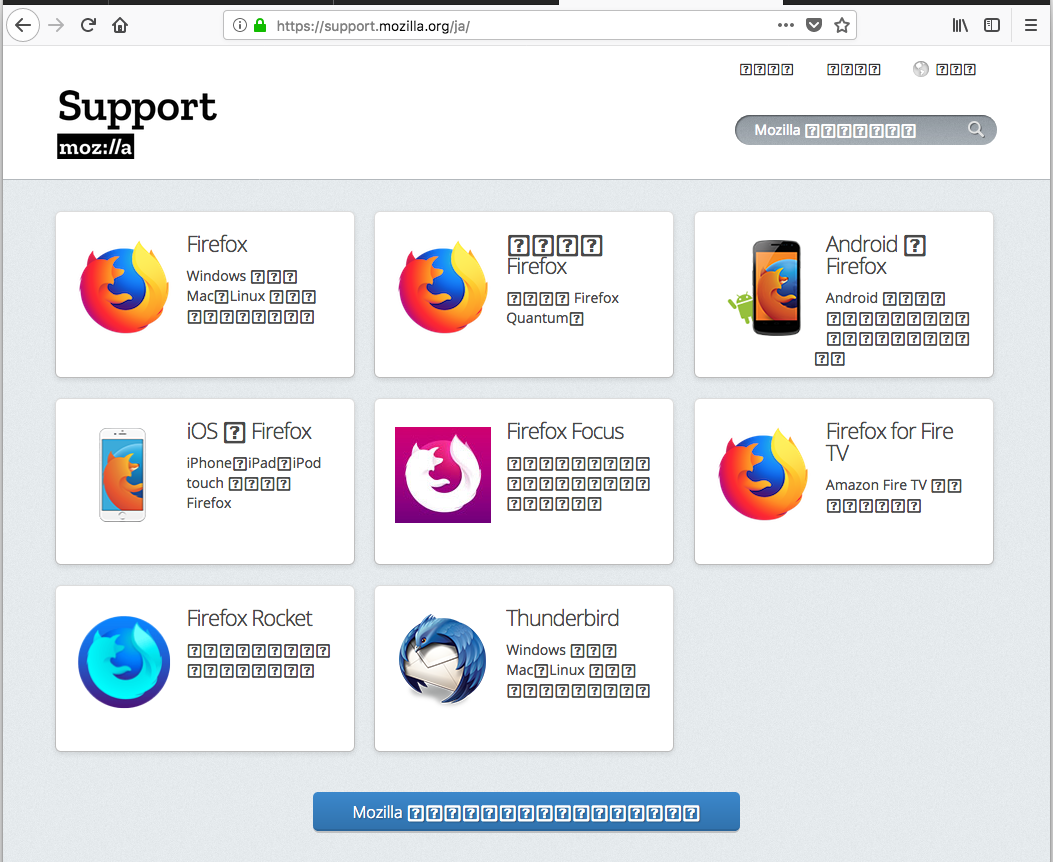The width and height of the screenshot is (1053, 862).
Task: Open the Library bookshelf icon
Action: (x=960, y=25)
